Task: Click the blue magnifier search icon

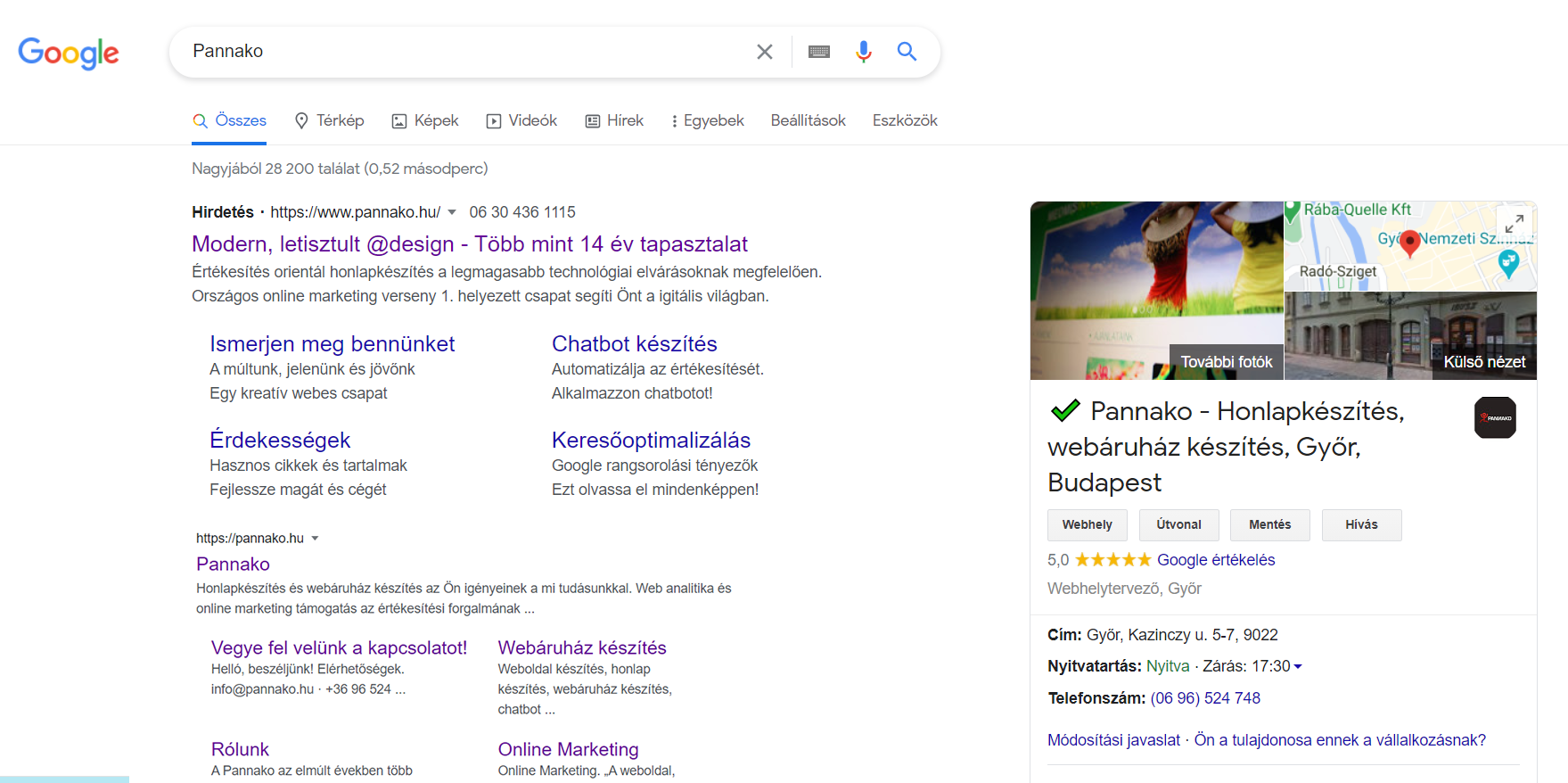Action: (907, 52)
